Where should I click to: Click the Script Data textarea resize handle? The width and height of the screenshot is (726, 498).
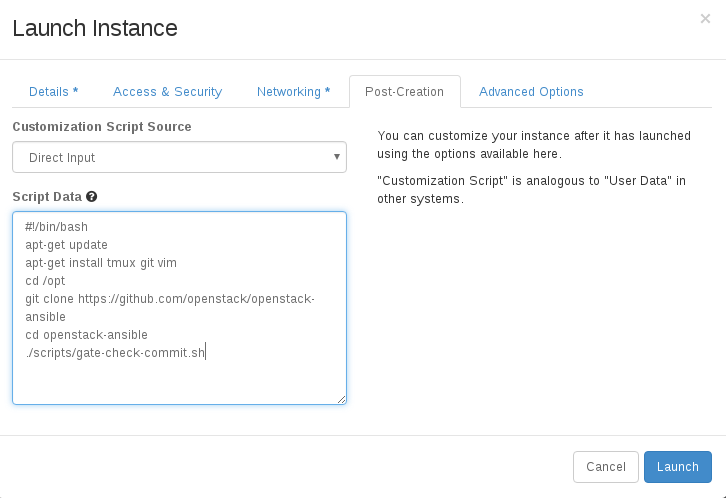341,399
